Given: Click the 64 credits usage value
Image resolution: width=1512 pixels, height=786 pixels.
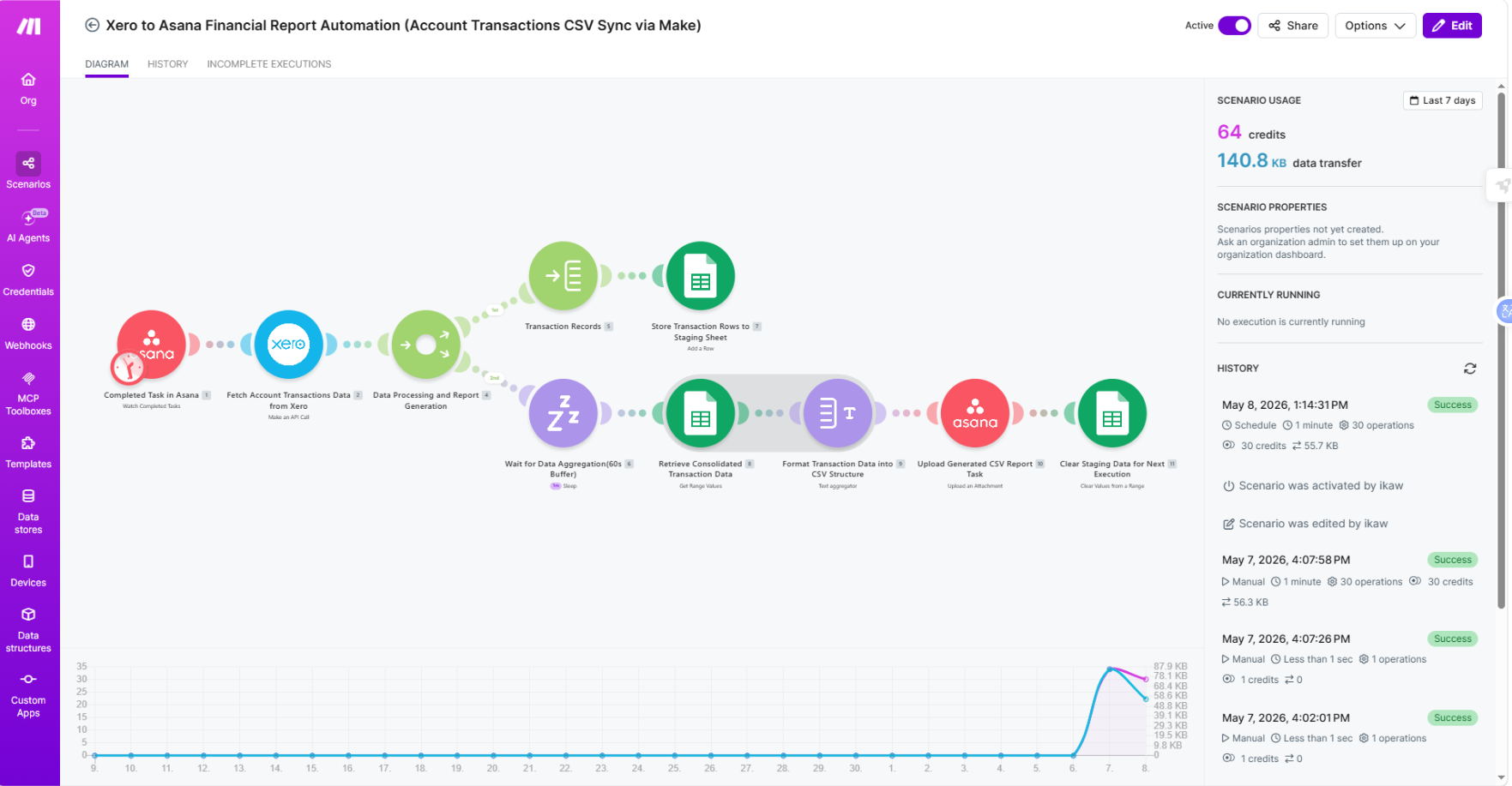Looking at the screenshot, I should point(1229,132).
